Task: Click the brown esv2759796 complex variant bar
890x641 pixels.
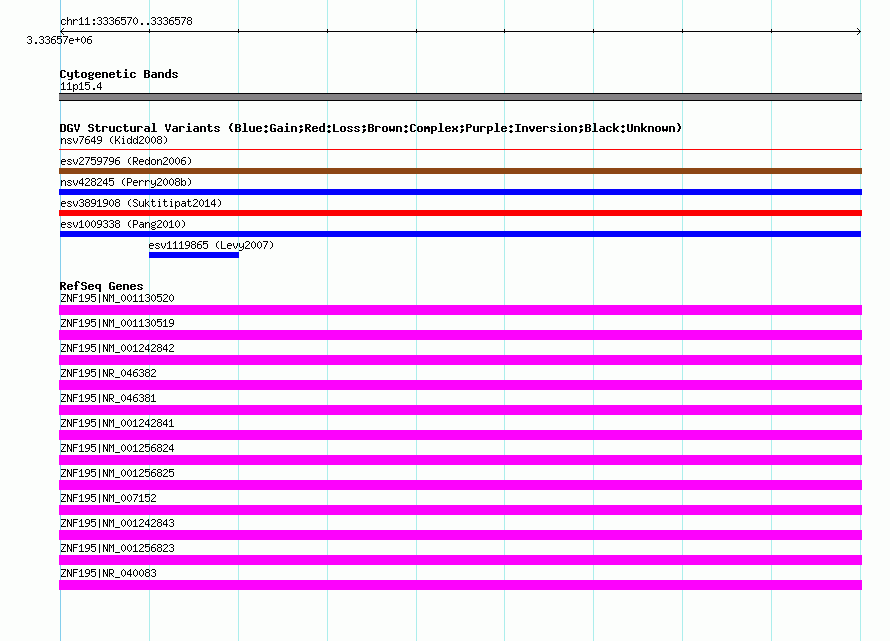Action: [460, 171]
